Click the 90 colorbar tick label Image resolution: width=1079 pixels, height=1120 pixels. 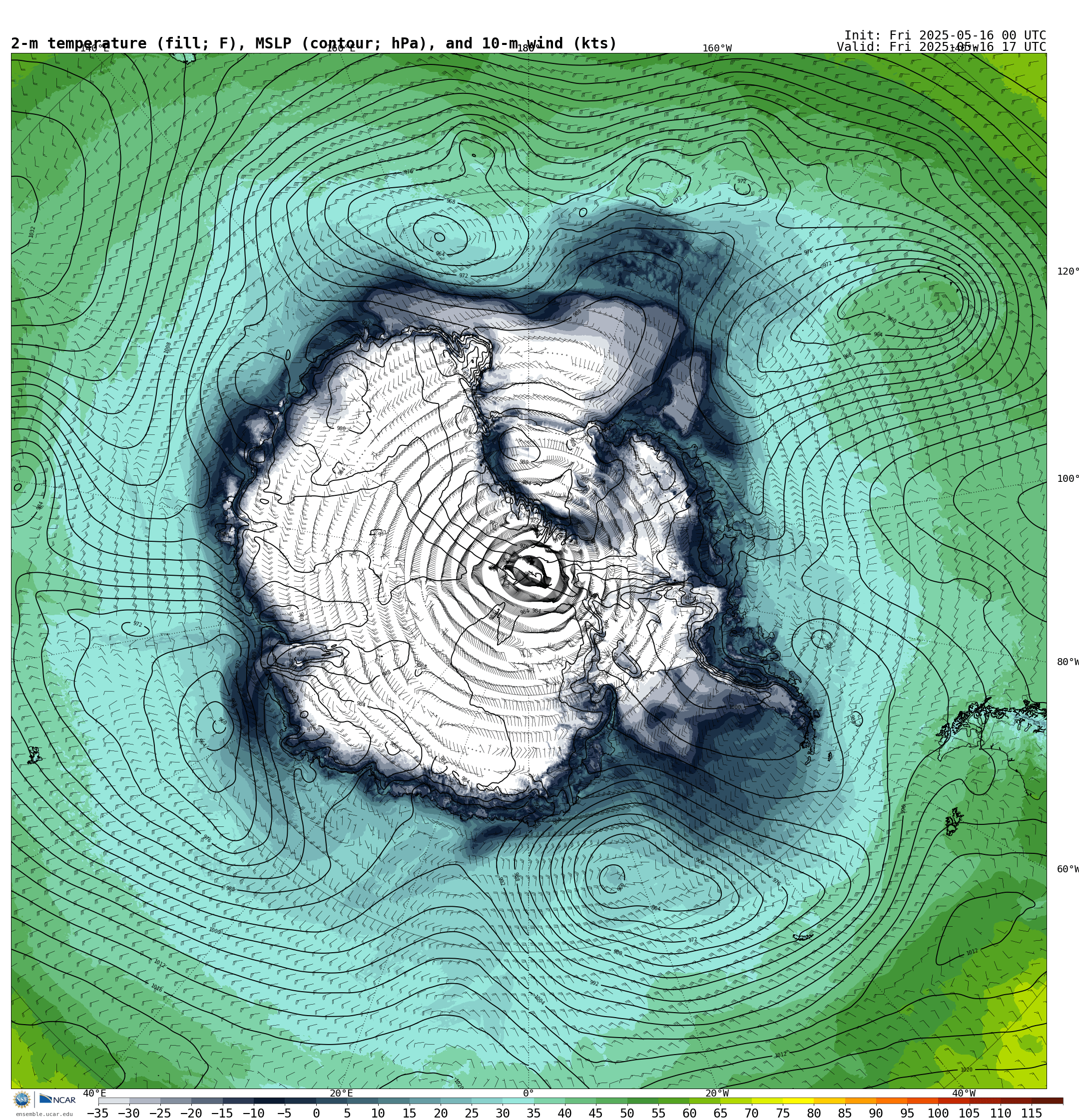point(876,1113)
